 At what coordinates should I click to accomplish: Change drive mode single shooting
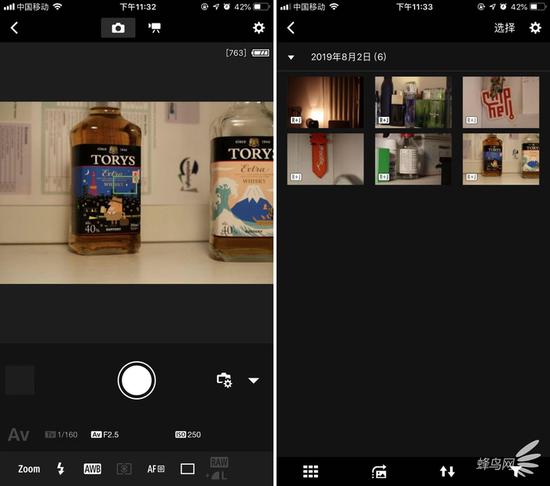[x=187, y=469]
